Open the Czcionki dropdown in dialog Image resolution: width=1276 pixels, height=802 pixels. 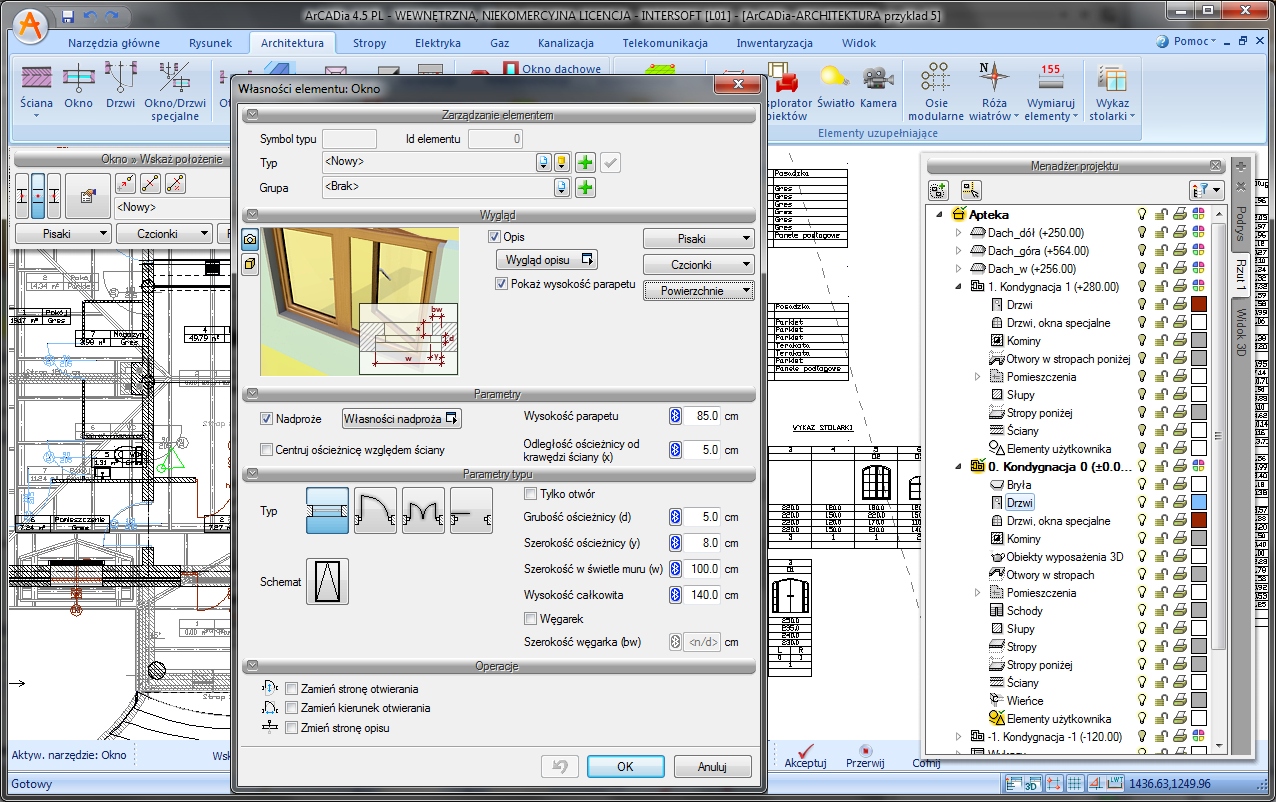[x=698, y=265]
